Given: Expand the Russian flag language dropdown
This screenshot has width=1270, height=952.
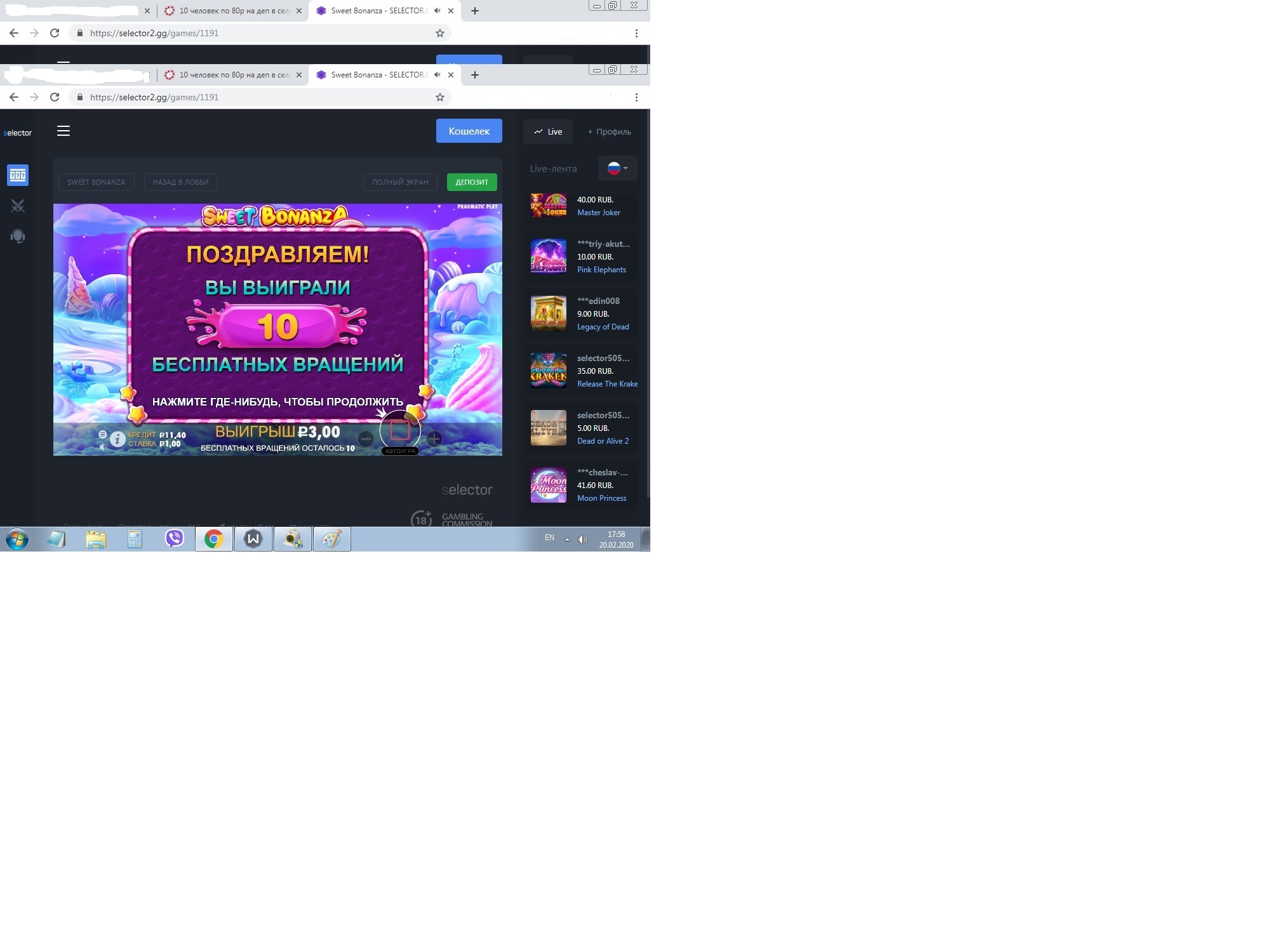Looking at the screenshot, I should click(x=617, y=168).
